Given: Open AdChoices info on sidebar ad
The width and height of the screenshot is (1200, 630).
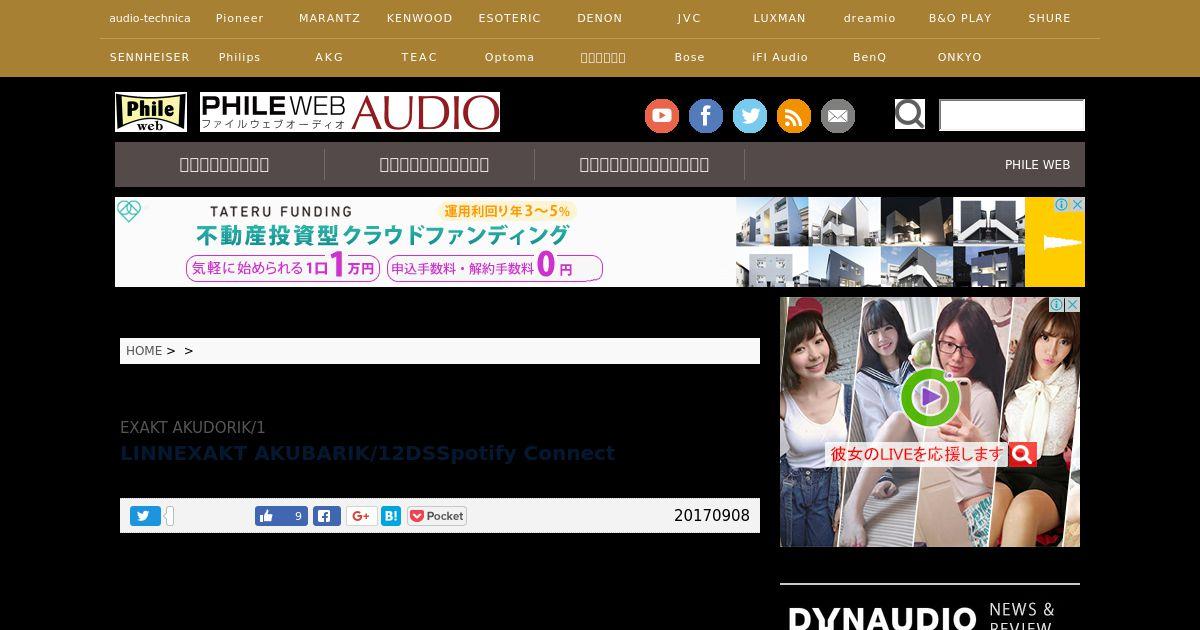Looking at the screenshot, I should click(x=1057, y=304).
